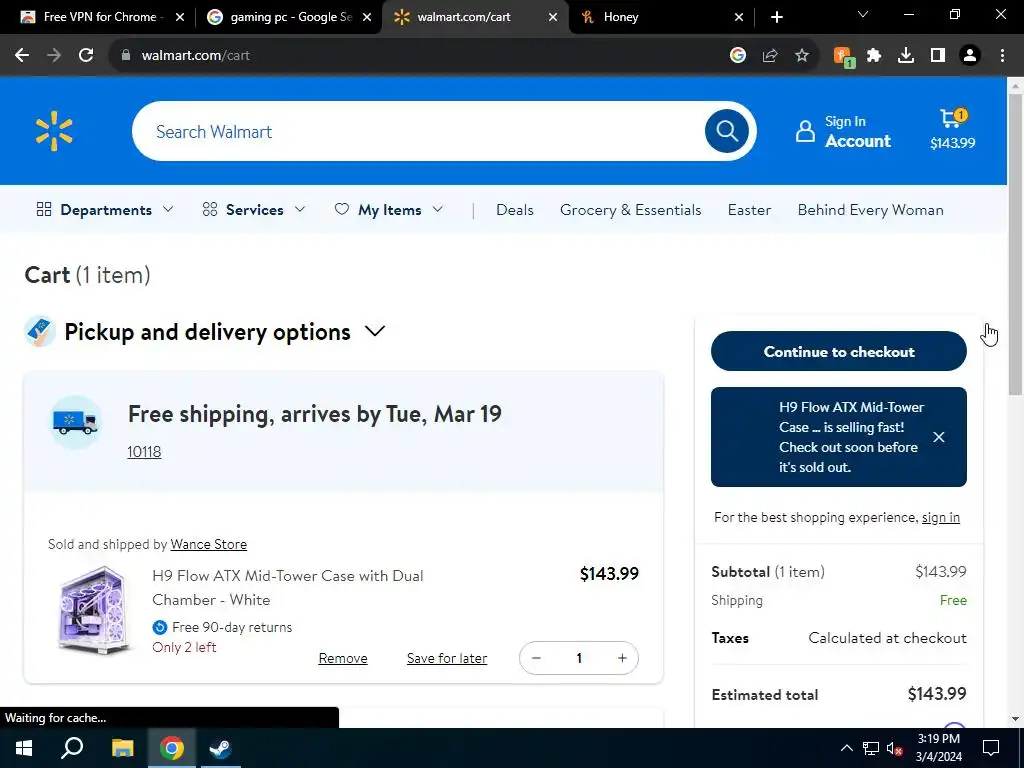Click the share page icon
The image size is (1024, 768).
770,56
